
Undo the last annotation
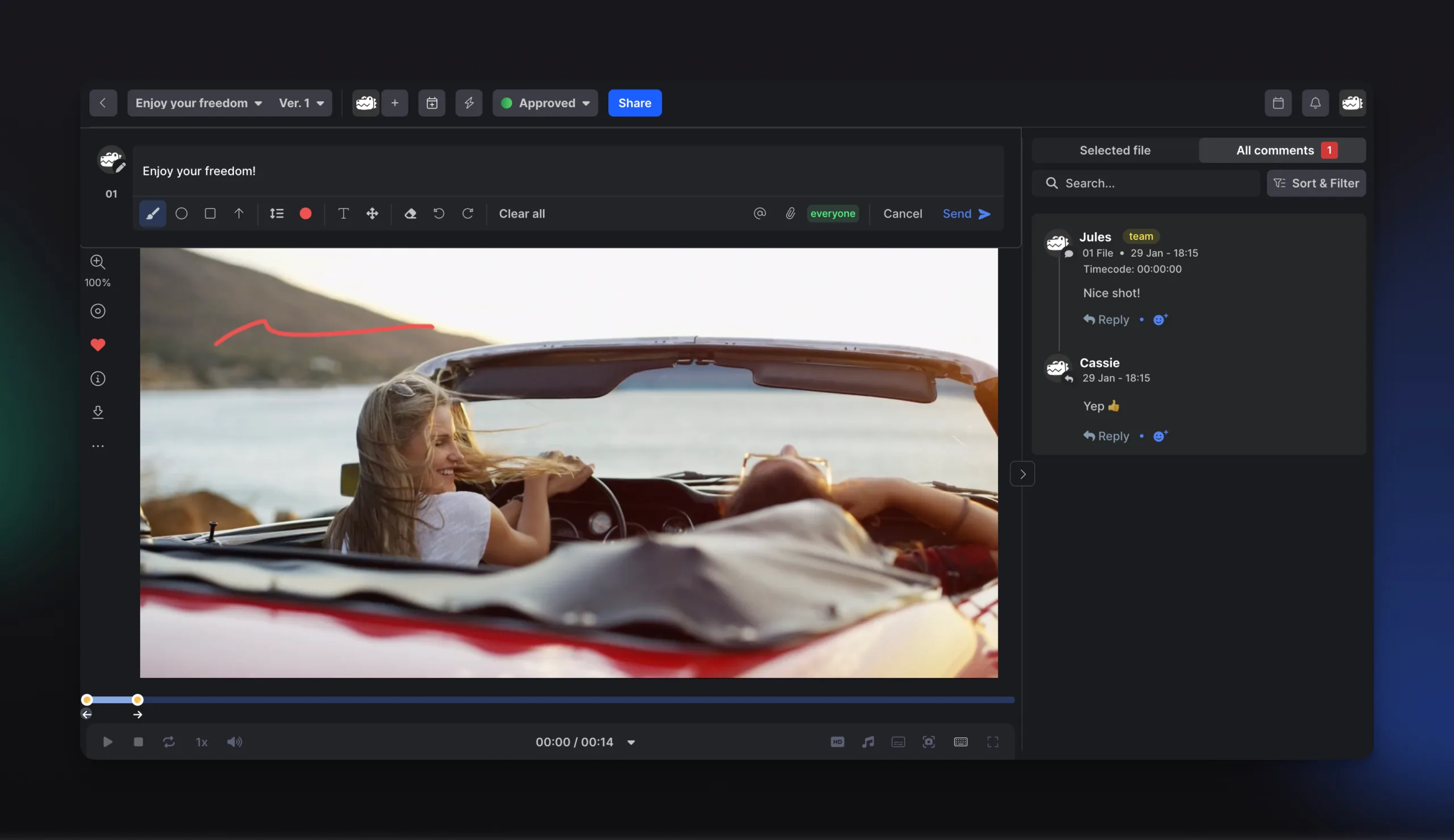coord(438,214)
